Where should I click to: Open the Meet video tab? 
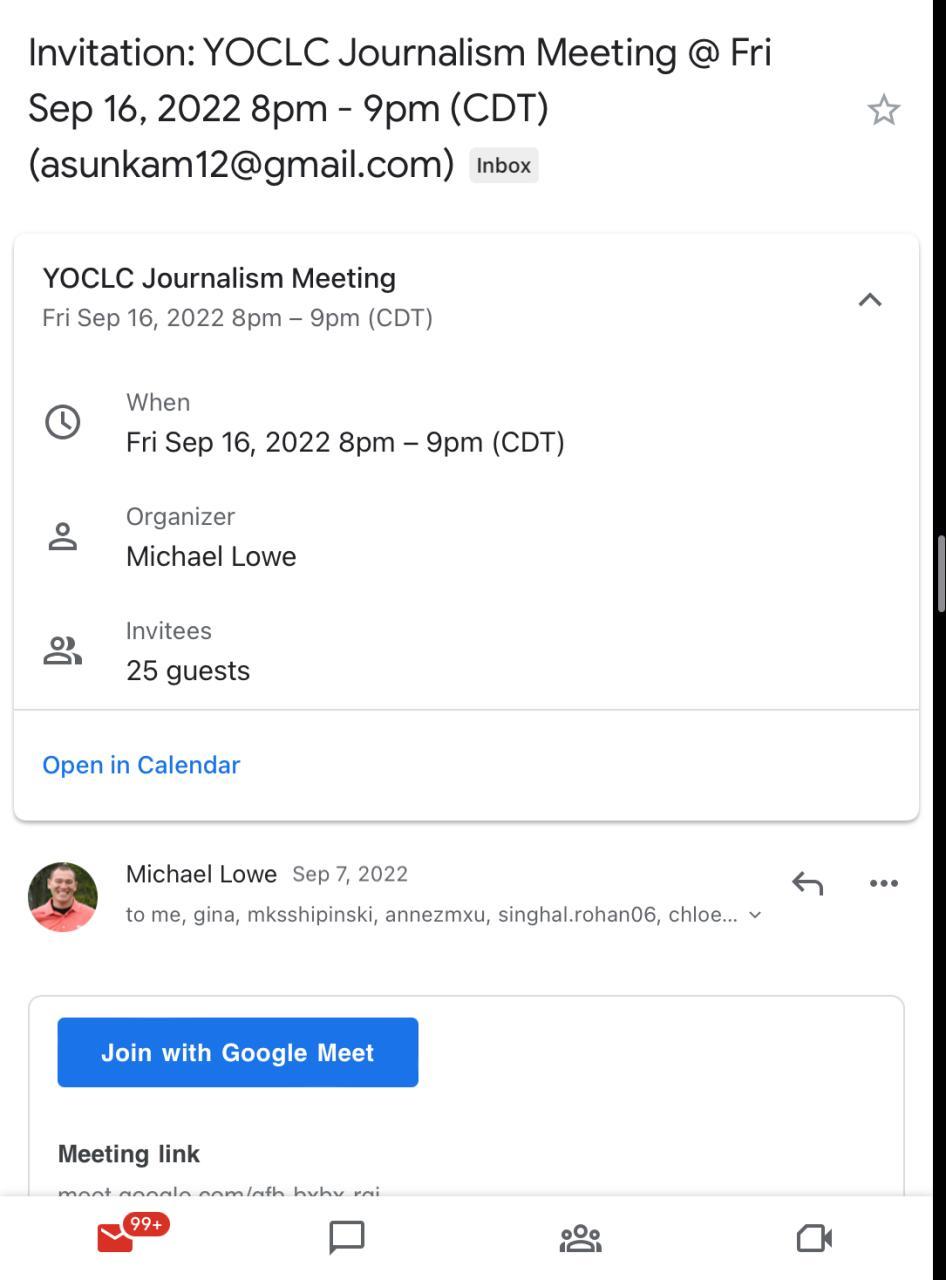(814, 1239)
